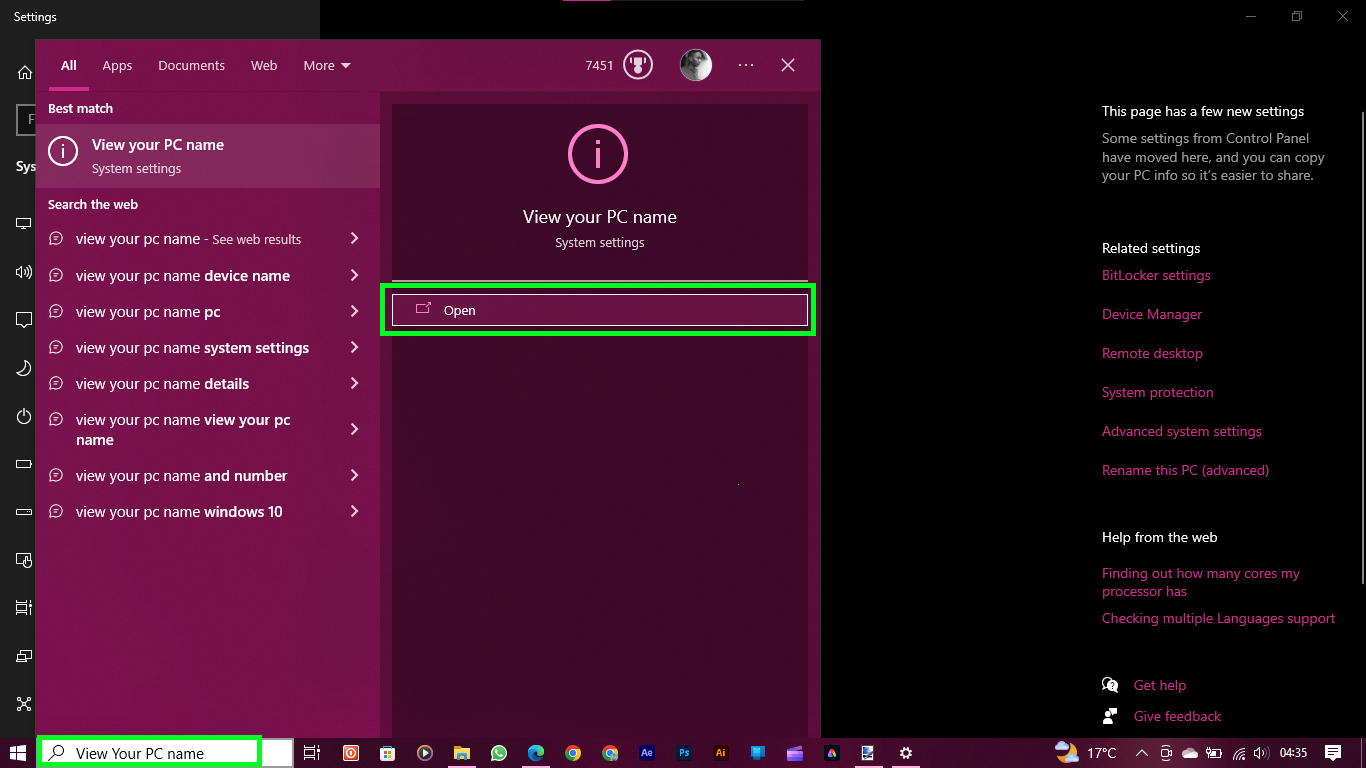Switch to the Apps search filter
The height and width of the screenshot is (768, 1366).
(x=117, y=65)
